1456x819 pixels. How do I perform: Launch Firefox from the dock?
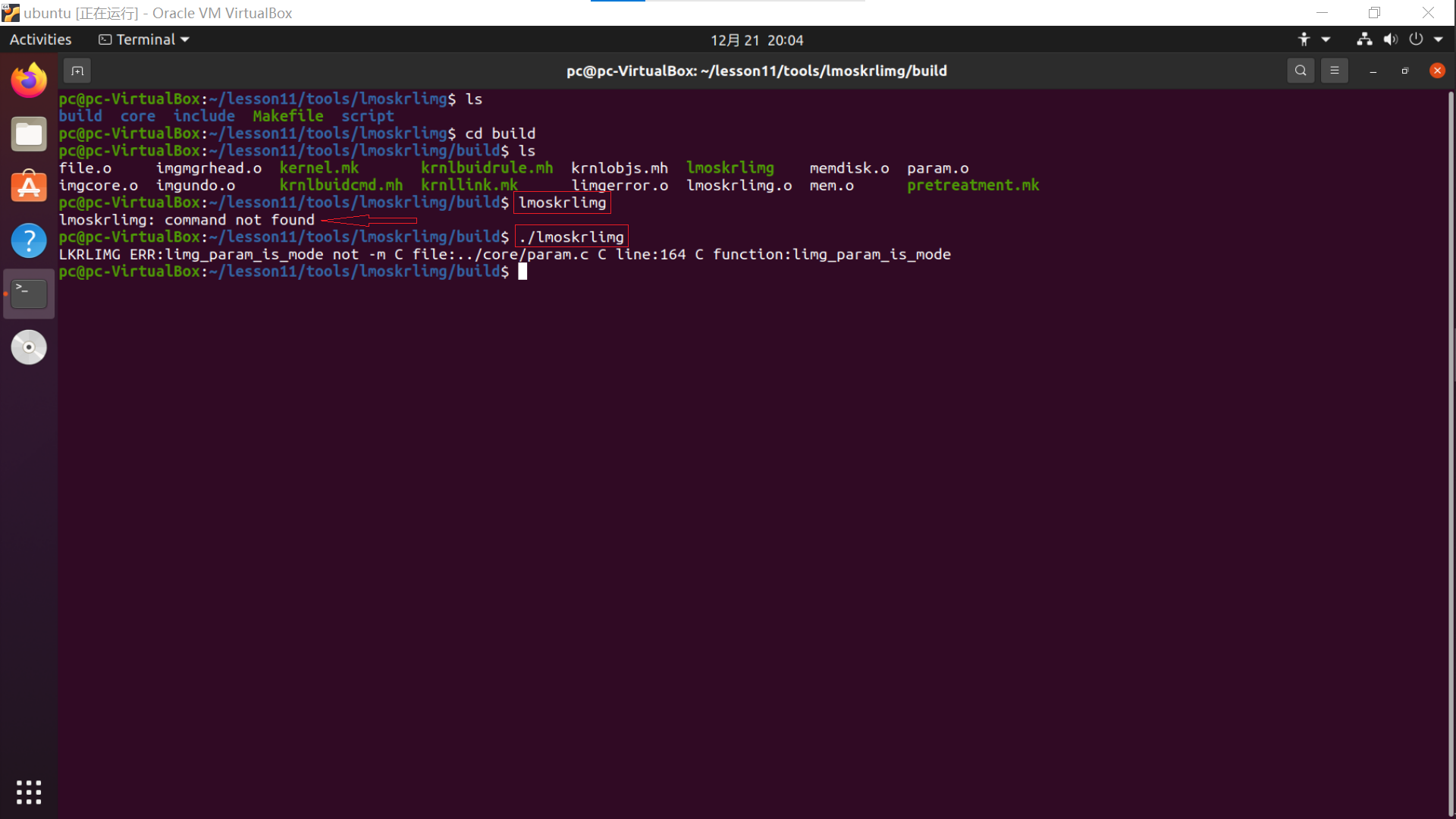29,80
